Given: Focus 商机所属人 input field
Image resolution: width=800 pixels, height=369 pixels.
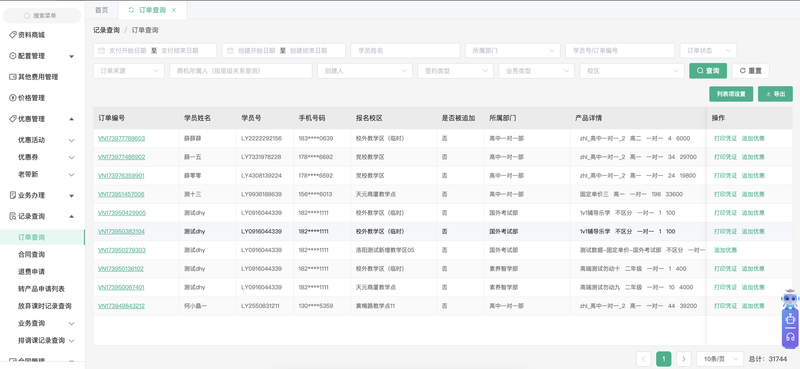Looking at the screenshot, I should [241, 71].
